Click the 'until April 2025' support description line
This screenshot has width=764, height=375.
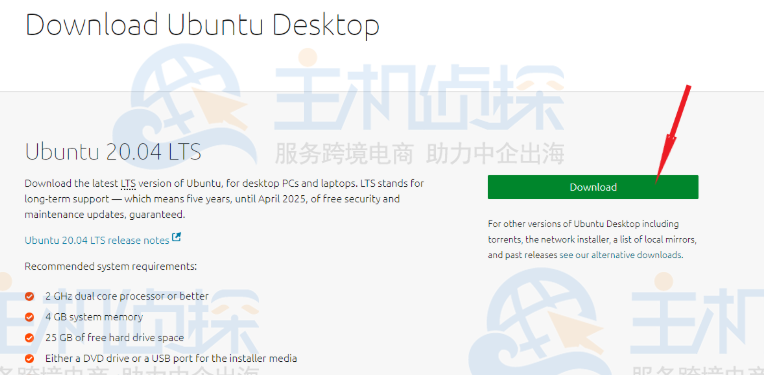[x=212, y=199]
